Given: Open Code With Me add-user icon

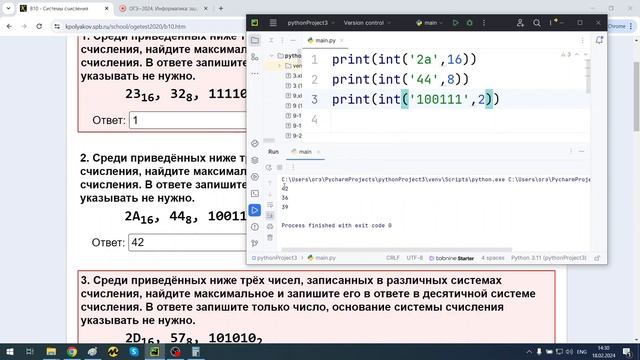Looking at the screenshot, I should click(520, 23).
